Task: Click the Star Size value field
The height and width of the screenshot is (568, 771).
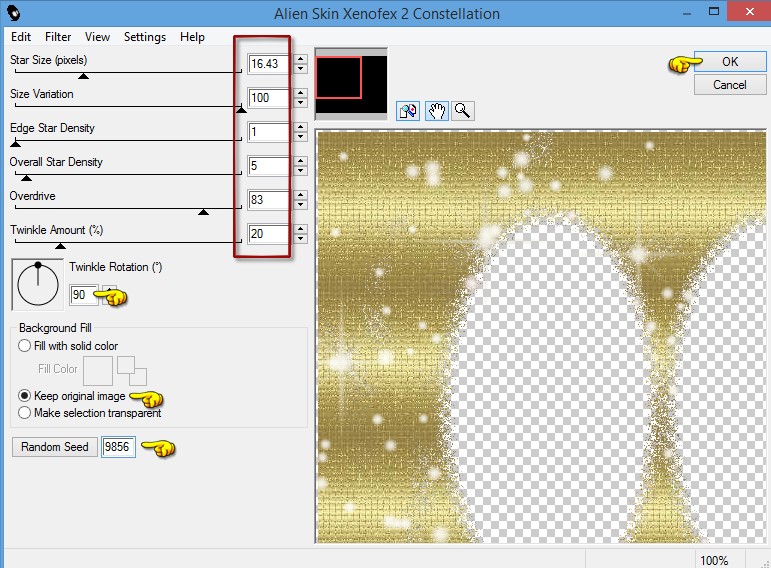Action: point(268,64)
